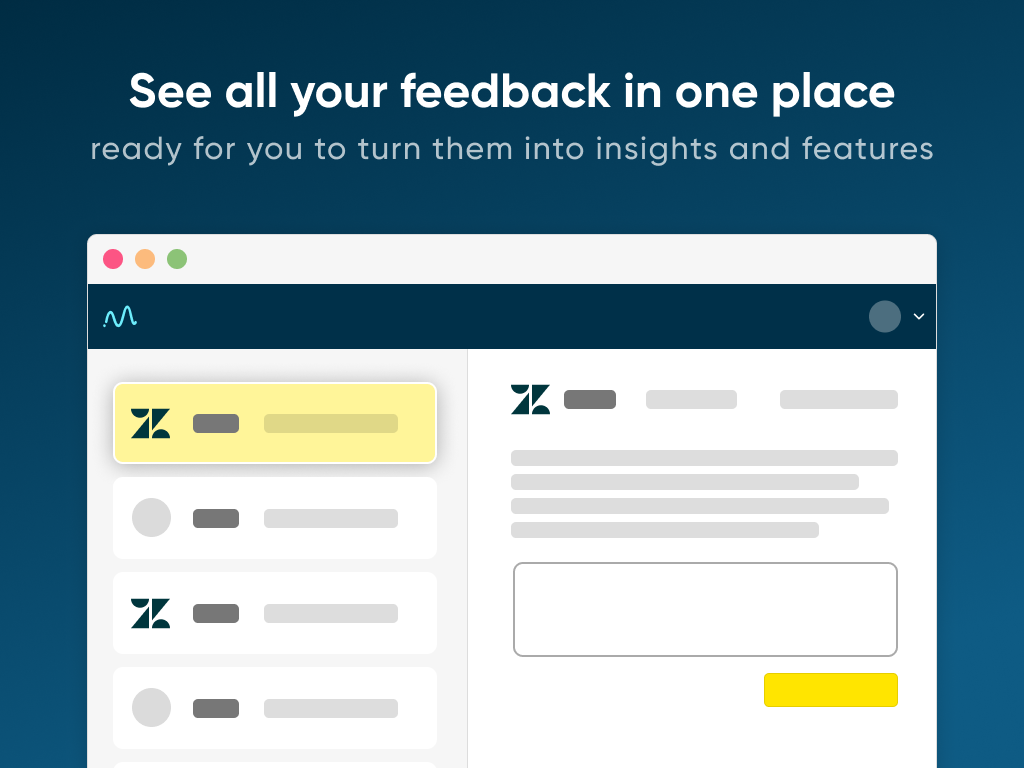Click the orange minimize dot in title bar

(x=145, y=259)
